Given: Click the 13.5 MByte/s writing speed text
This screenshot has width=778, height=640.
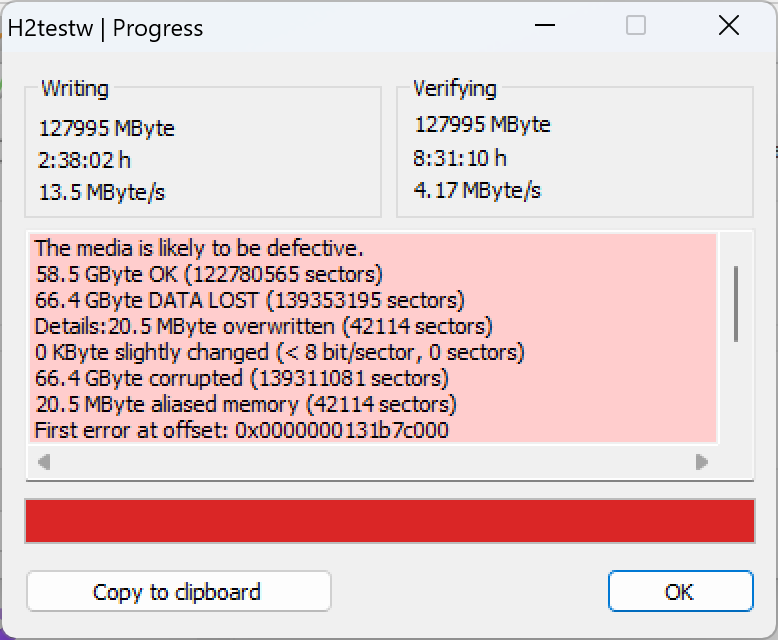Looking at the screenshot, I should pos(102,193).
